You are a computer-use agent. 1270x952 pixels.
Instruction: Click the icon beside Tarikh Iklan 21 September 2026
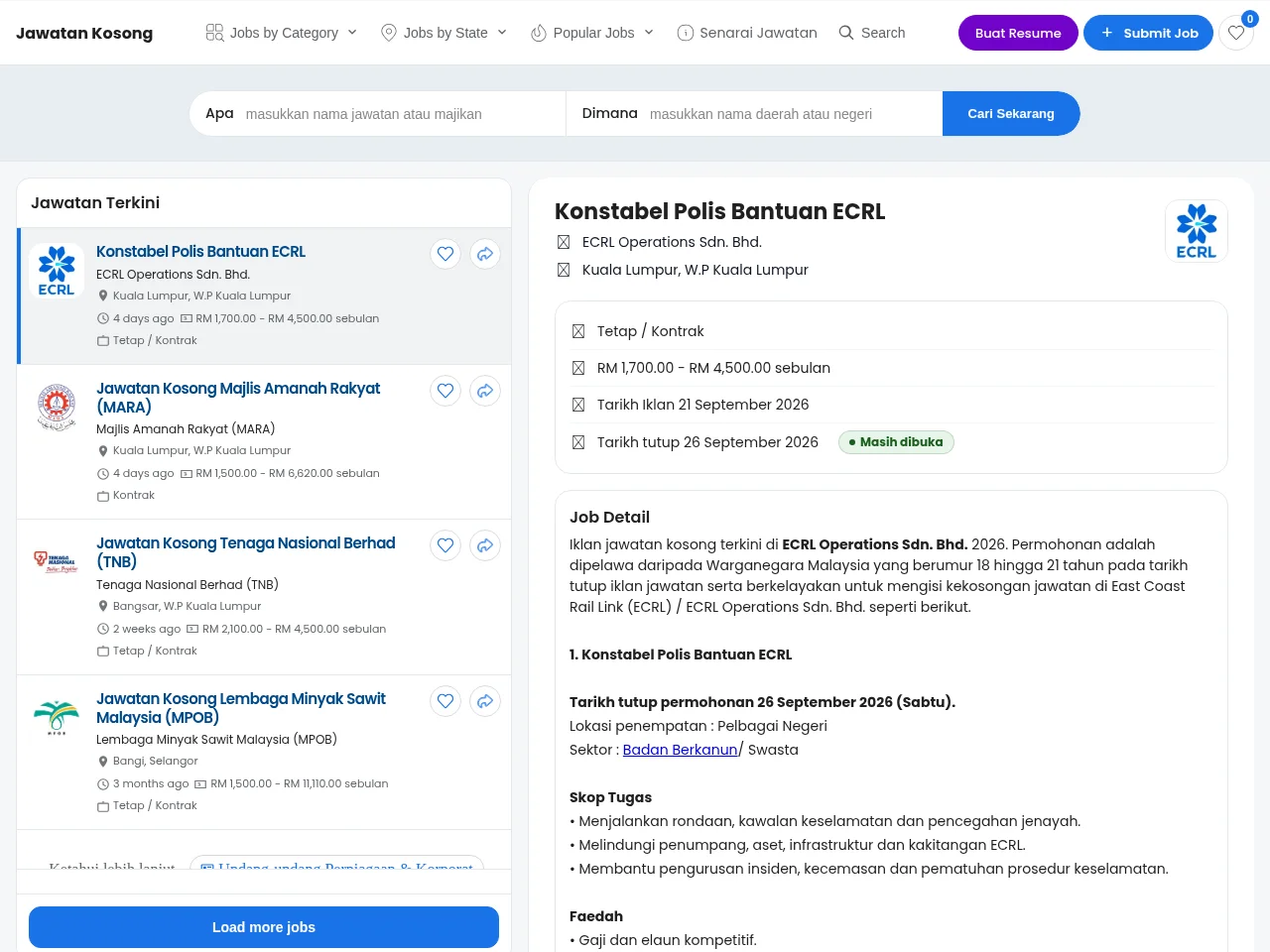(578, 405)
